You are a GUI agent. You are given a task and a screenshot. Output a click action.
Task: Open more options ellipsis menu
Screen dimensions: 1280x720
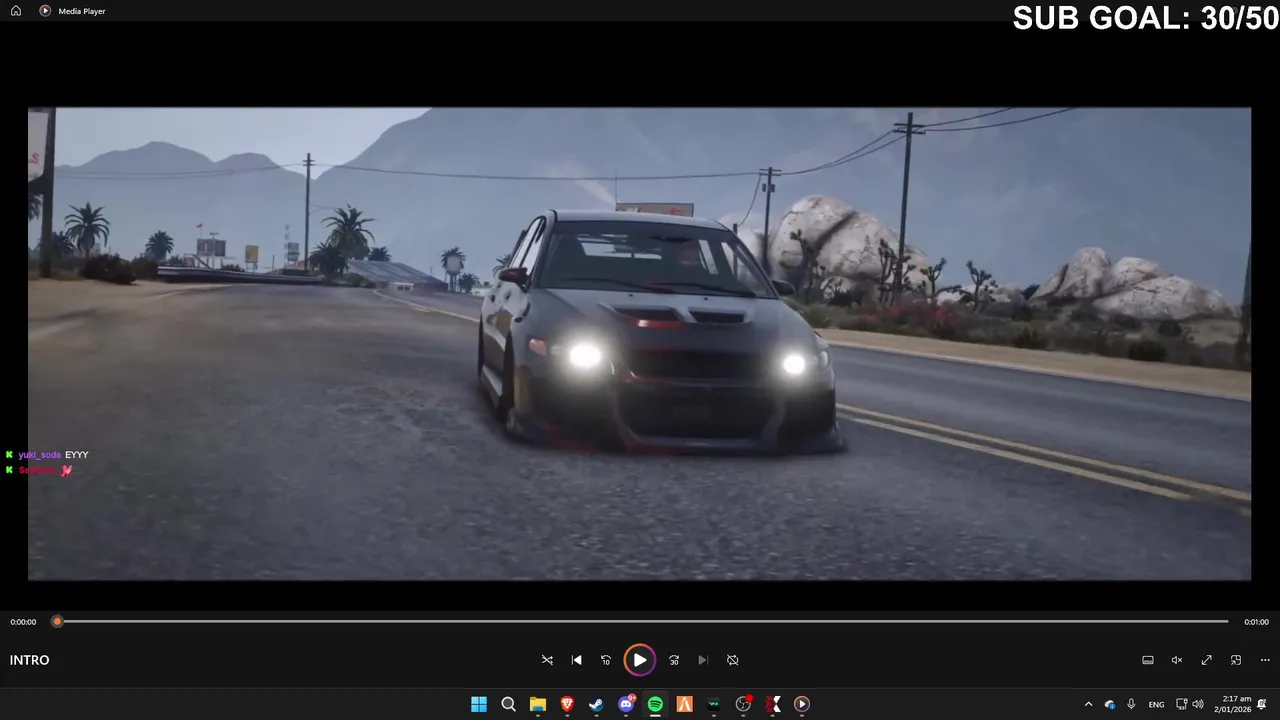click(1265, 660)
